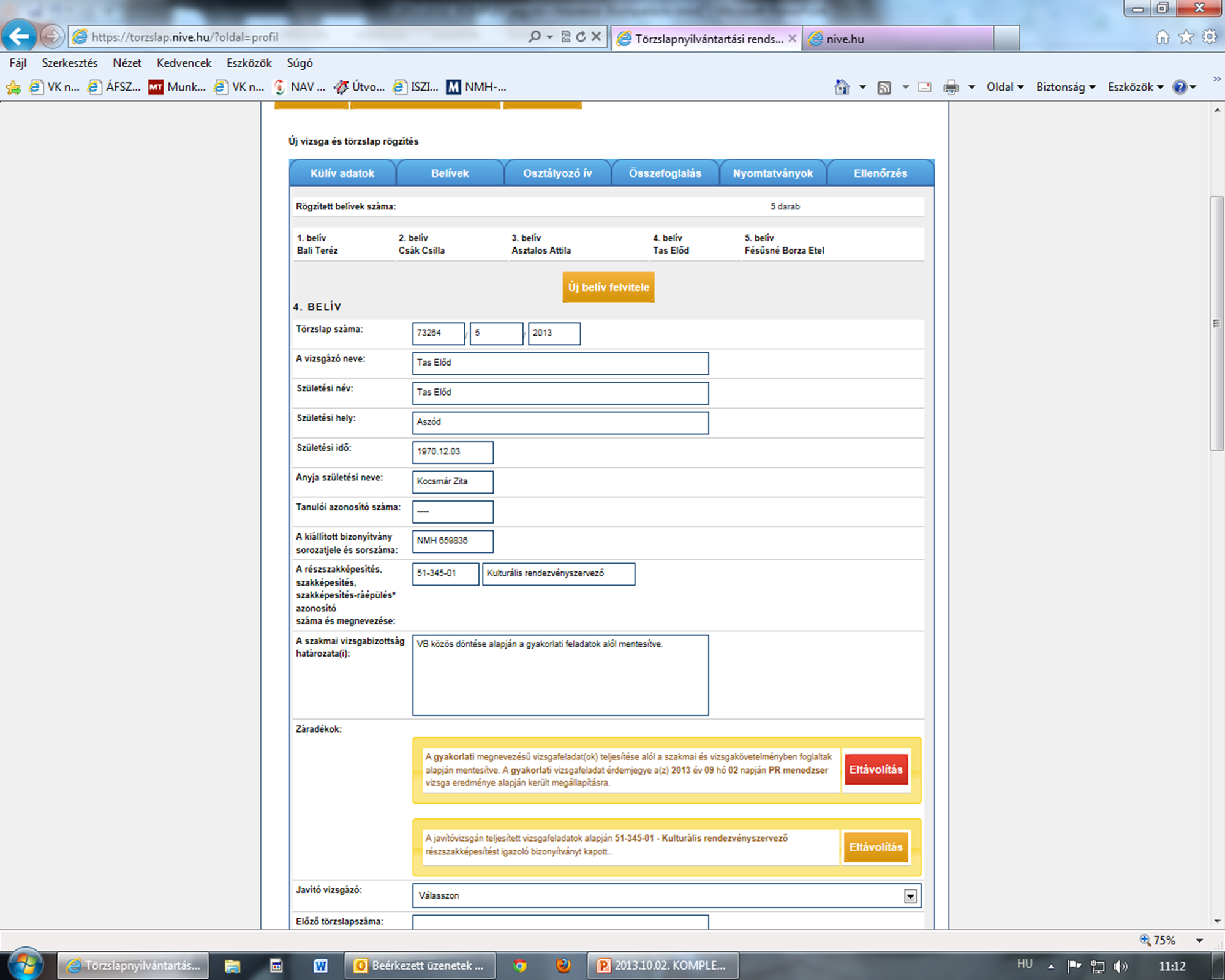
Task: Open the PowerPoint 2013.10.02. KOMPLE... taskbar item
Action: pyautogui.click(x=663, y=966)
